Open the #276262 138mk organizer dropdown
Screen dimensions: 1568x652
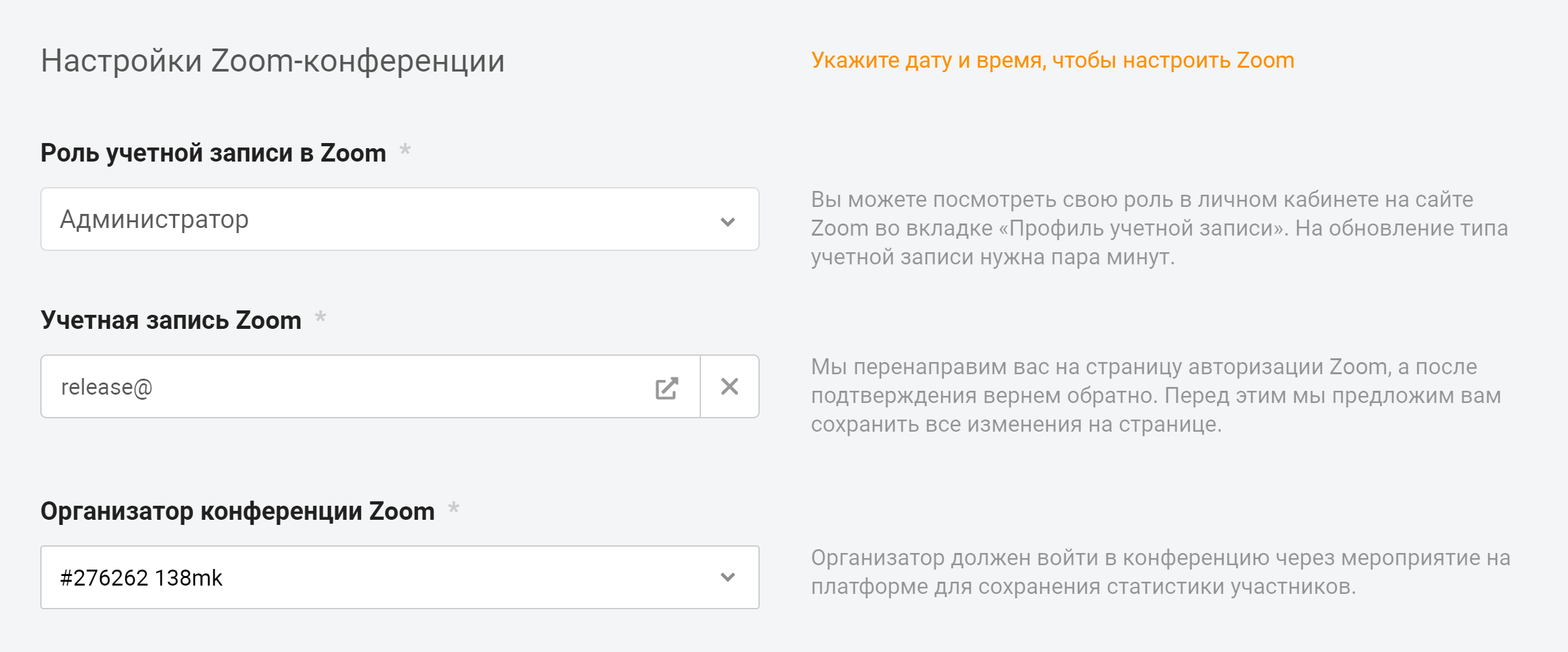pos(400,577)
